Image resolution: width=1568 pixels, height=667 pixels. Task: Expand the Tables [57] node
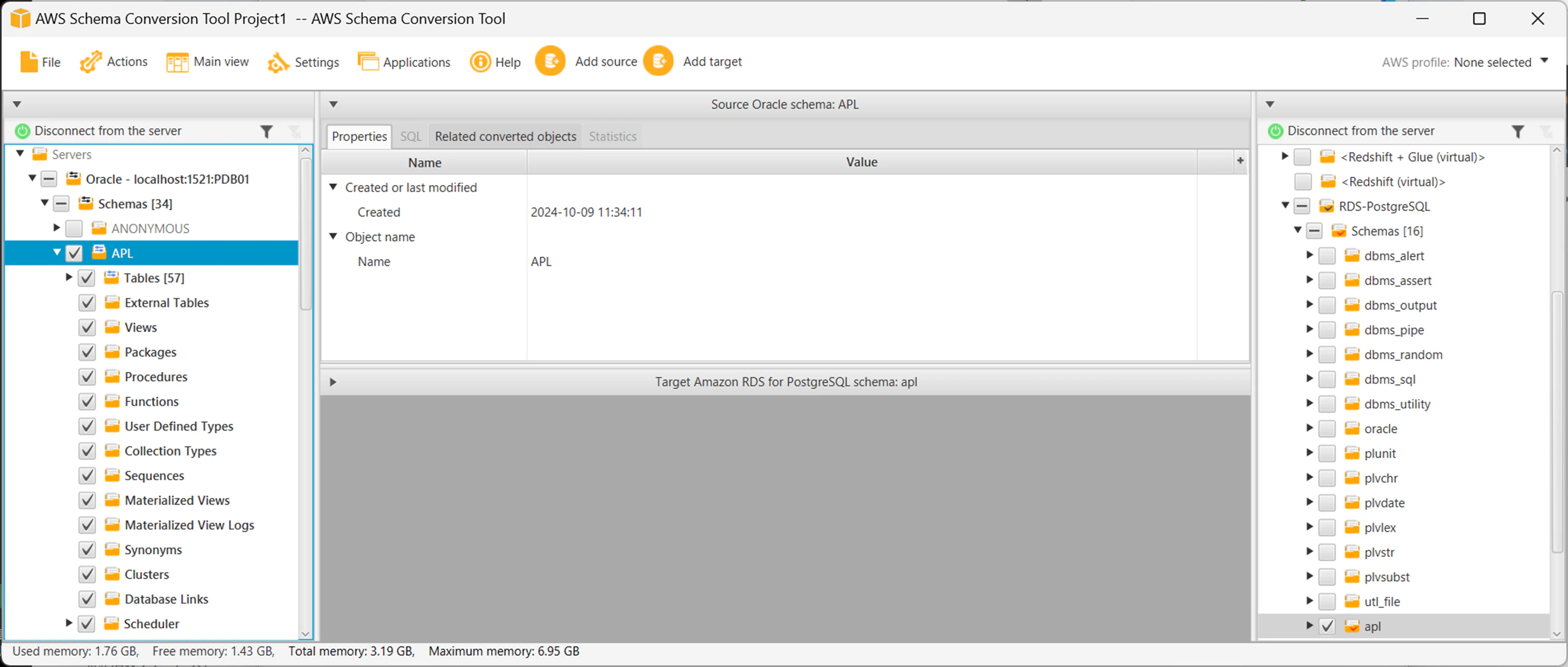[69, 277]
